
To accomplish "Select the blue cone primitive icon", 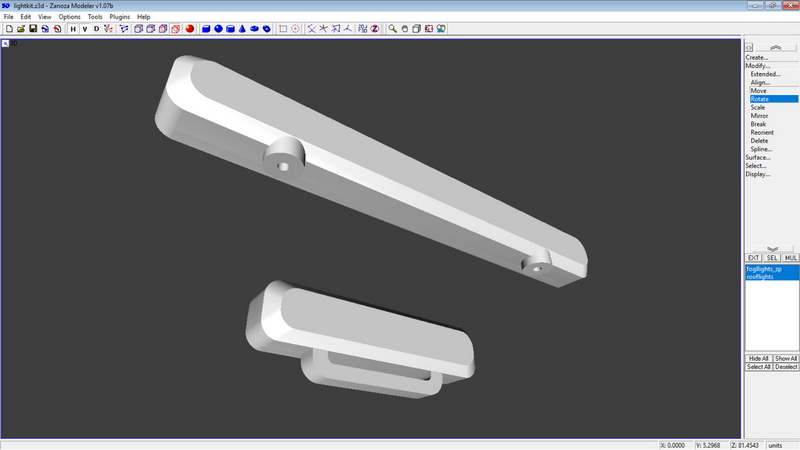I will 242,29.
